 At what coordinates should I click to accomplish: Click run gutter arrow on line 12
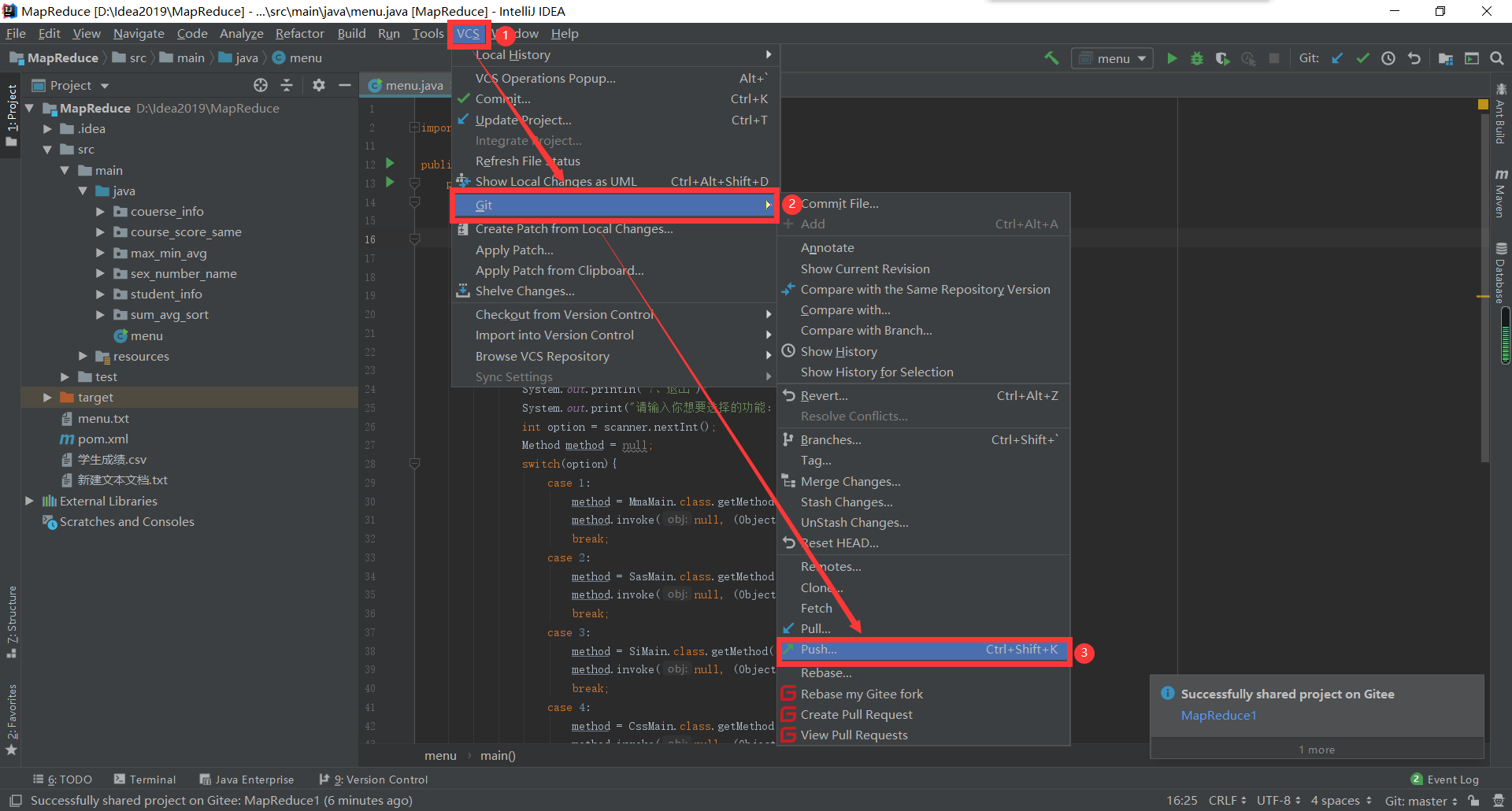390,164
